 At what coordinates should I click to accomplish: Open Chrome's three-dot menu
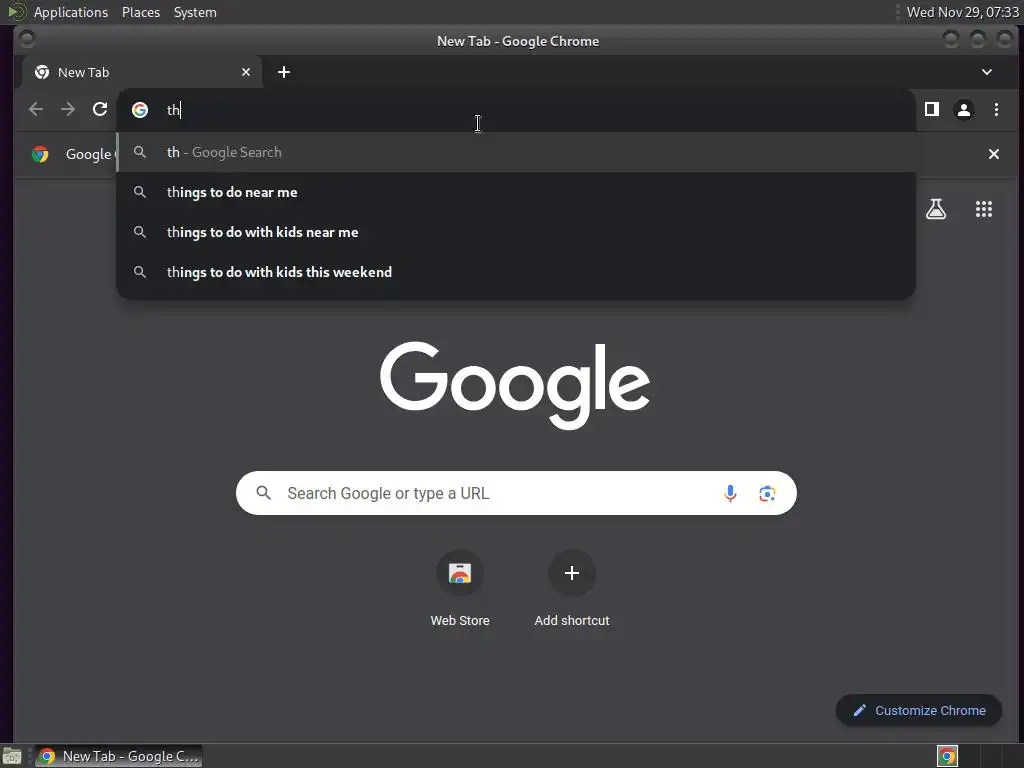(x=996, y=110)
